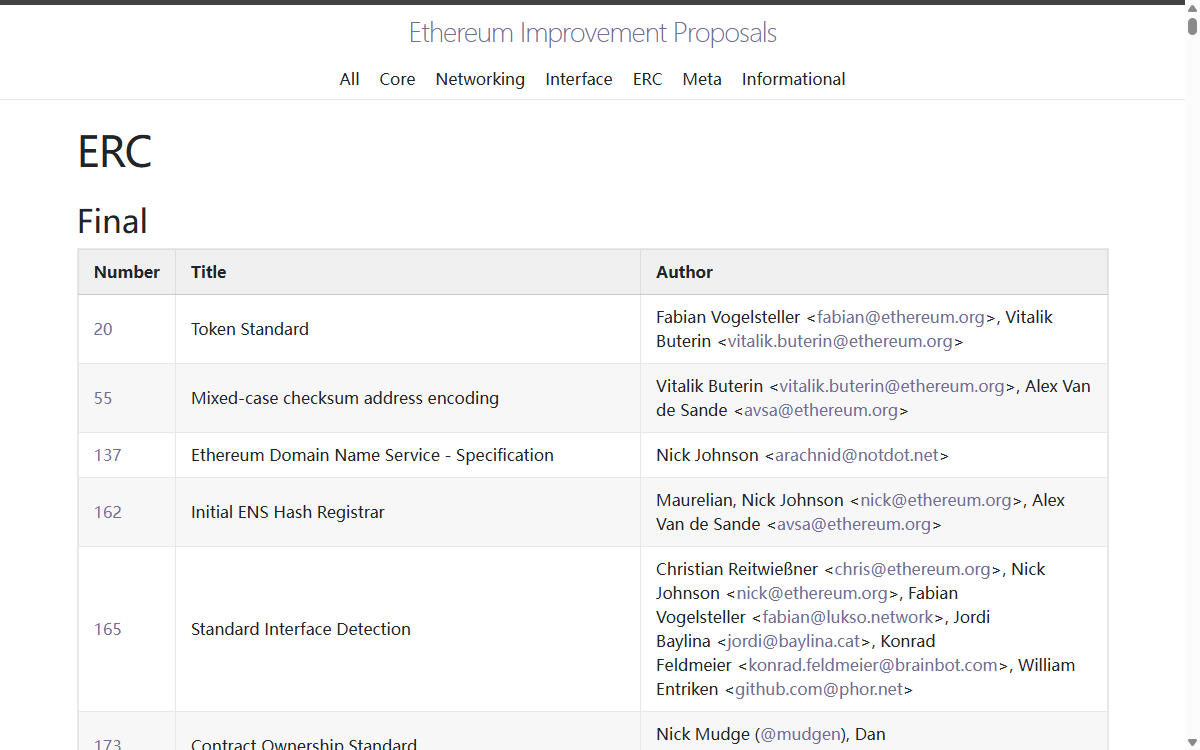The image size is (1200, 750).
Task: Go to the Core category
Action: click(397, 79)
